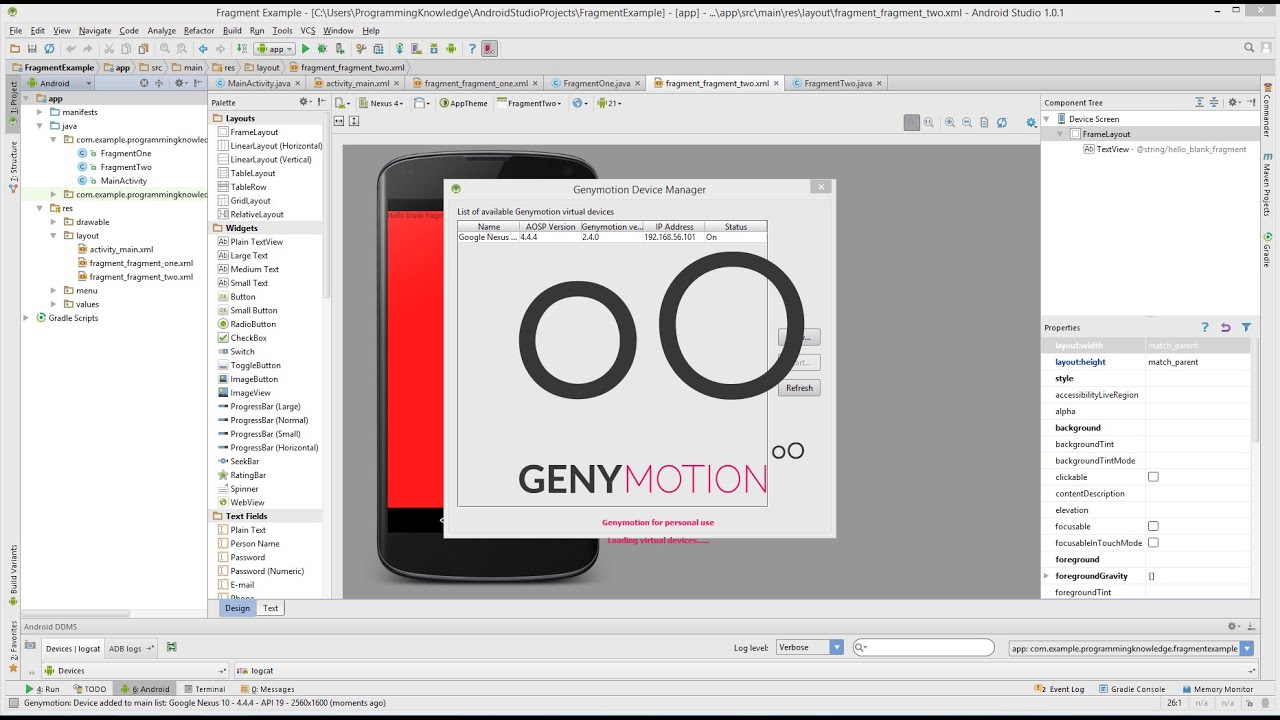Refresh the design preview
1280x720 pixels.
point(1001,122)
